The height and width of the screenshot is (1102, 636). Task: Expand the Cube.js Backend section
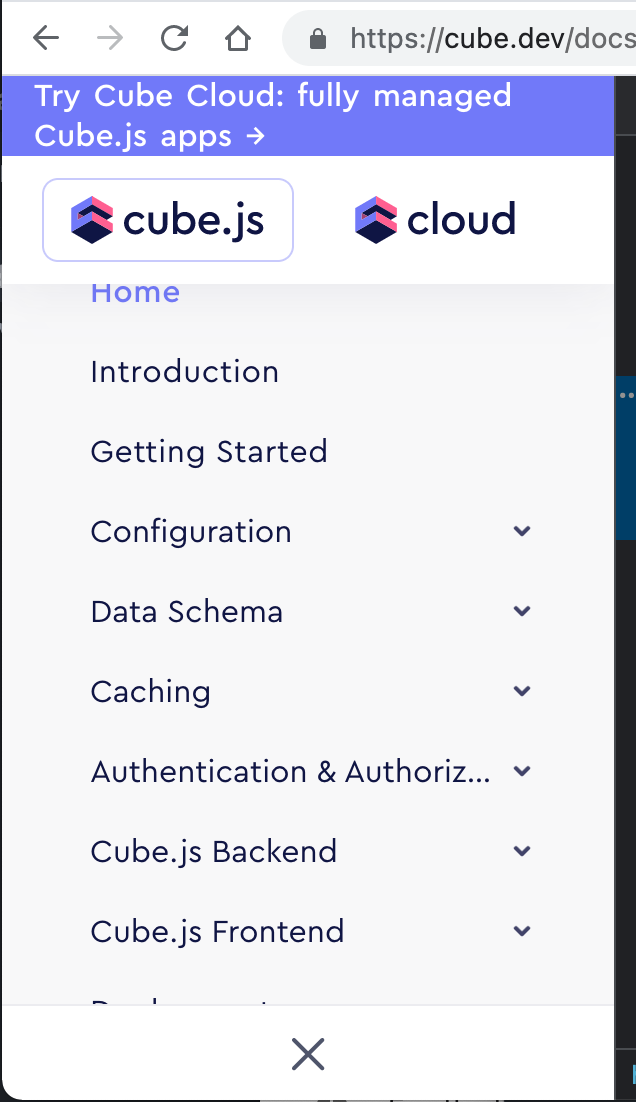(x=521, y=851)
